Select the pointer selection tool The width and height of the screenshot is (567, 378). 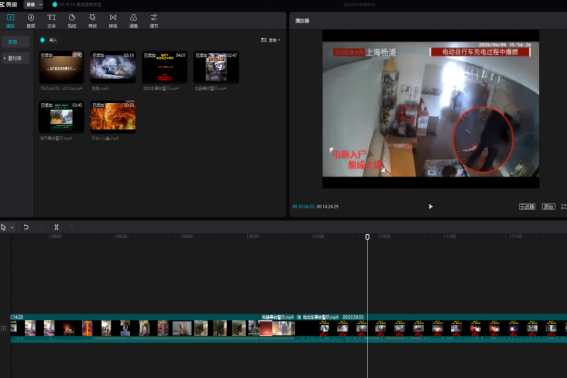pos(4,227)
